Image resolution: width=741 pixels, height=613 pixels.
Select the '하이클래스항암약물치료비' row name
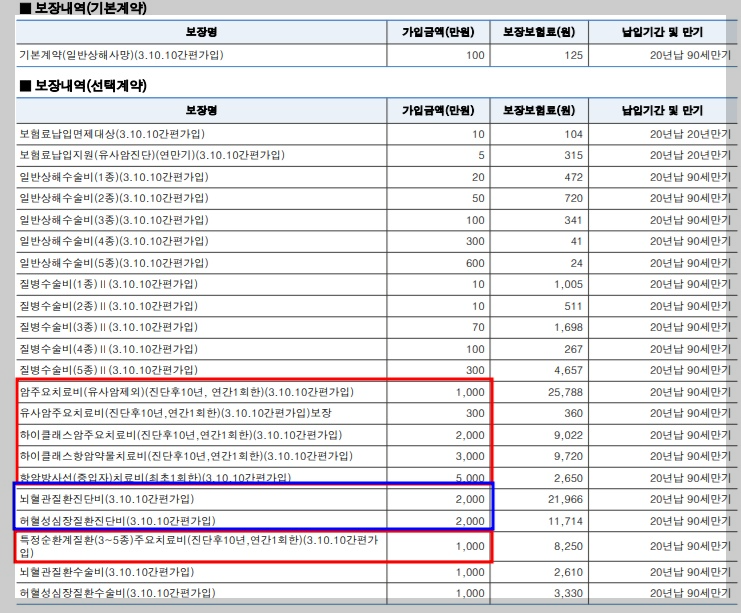186,456
